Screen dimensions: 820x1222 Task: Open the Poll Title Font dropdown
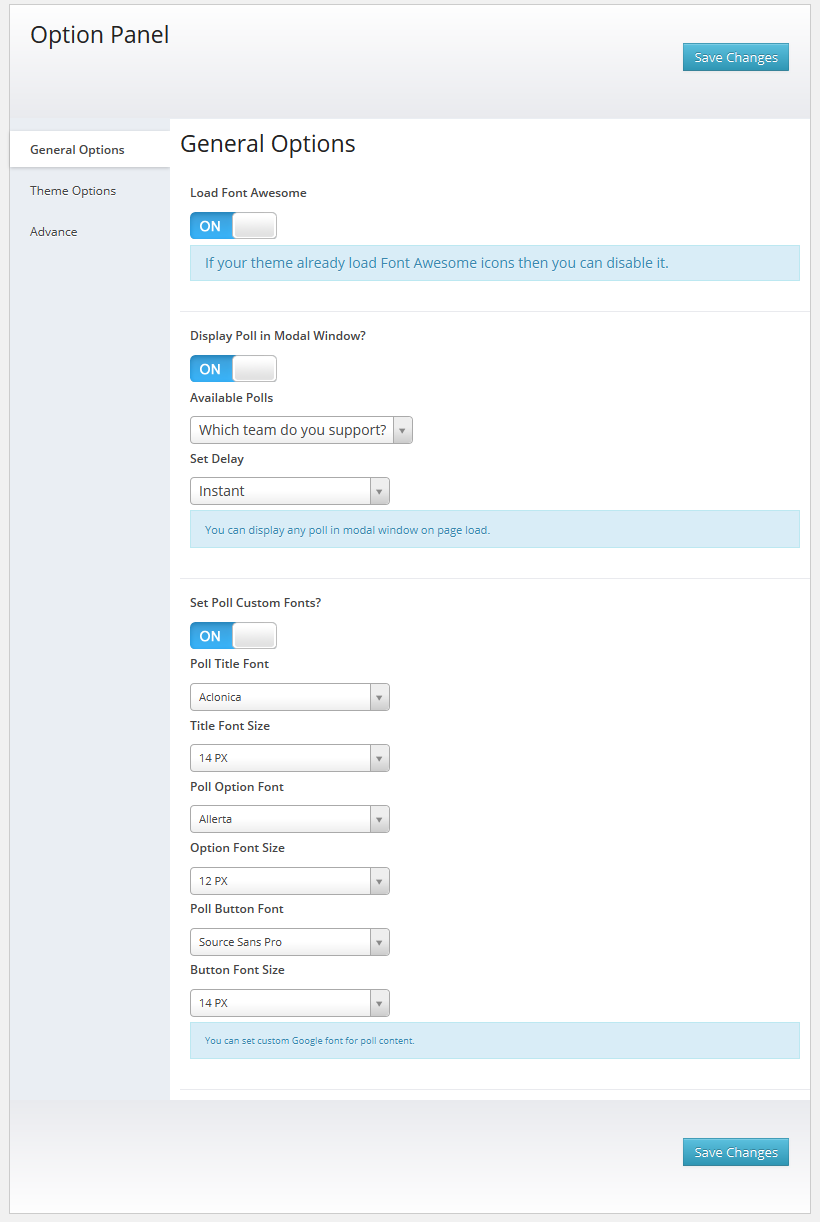coord(289,697)
